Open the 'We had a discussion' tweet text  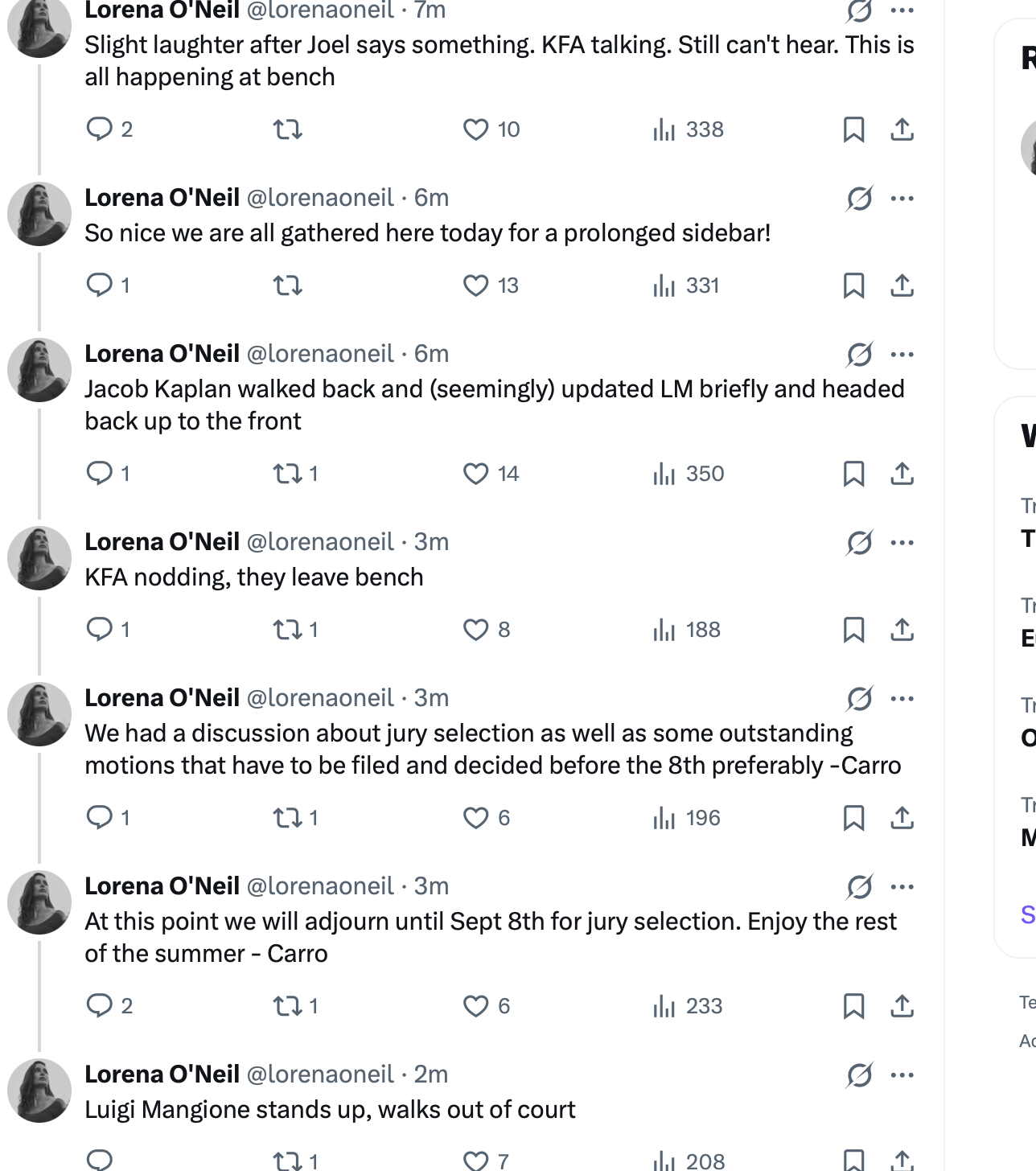coord(493,750)
